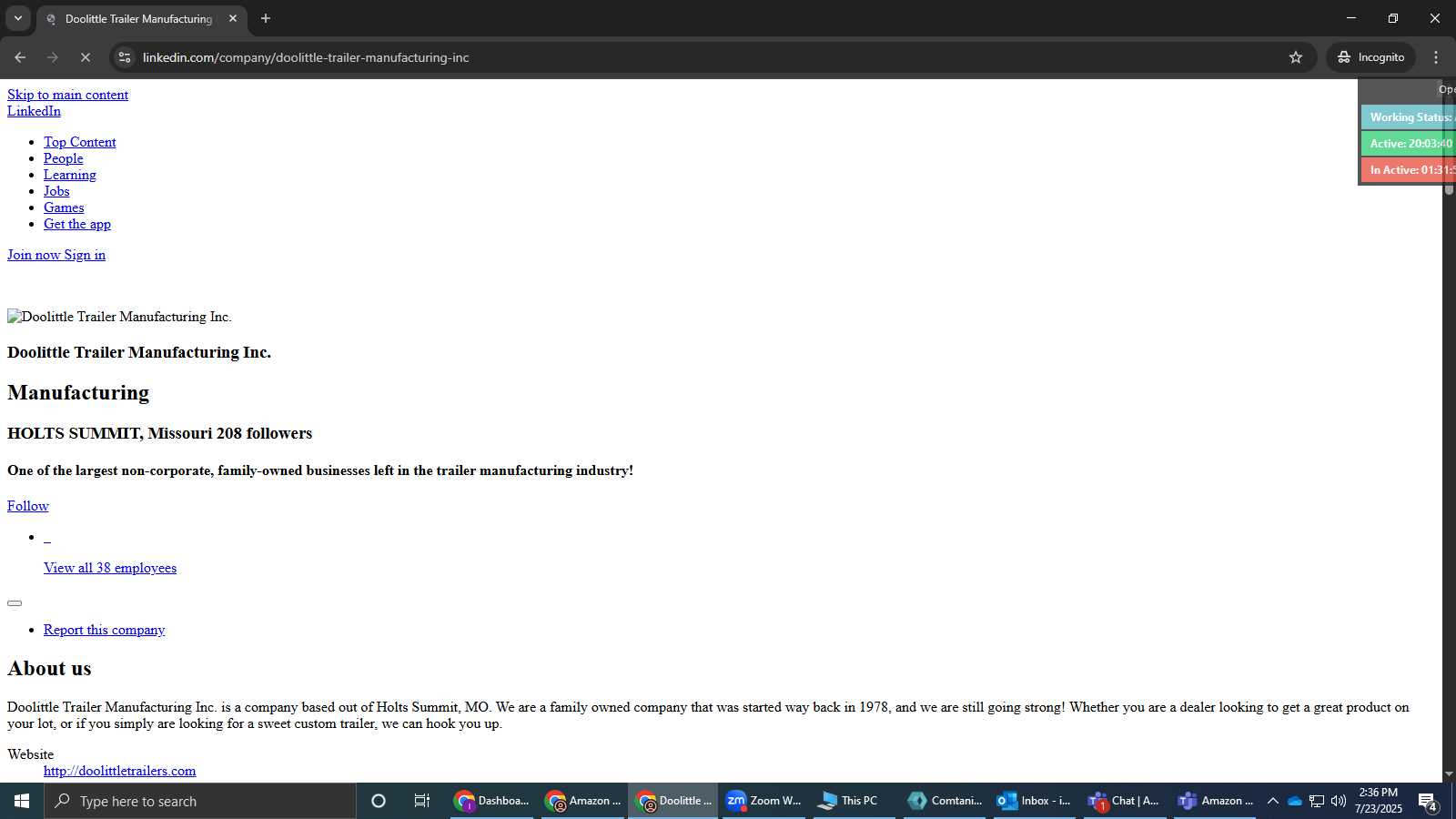Close the Doolittle Trailer Manufacturing tab
The image size is (1456, 819).
click(233, 18)
